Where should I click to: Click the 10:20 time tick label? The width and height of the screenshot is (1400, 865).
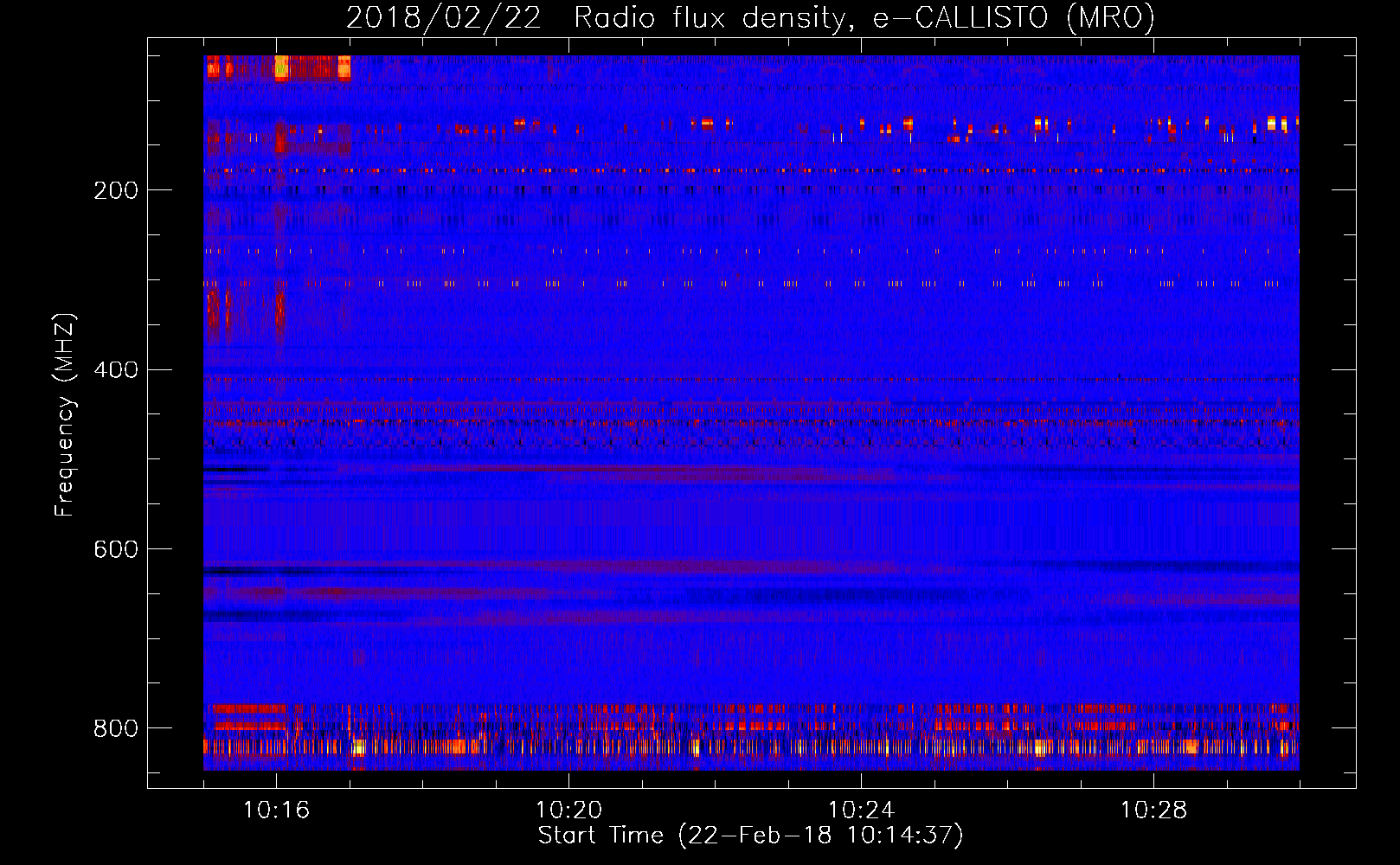(x=568, y=811)
